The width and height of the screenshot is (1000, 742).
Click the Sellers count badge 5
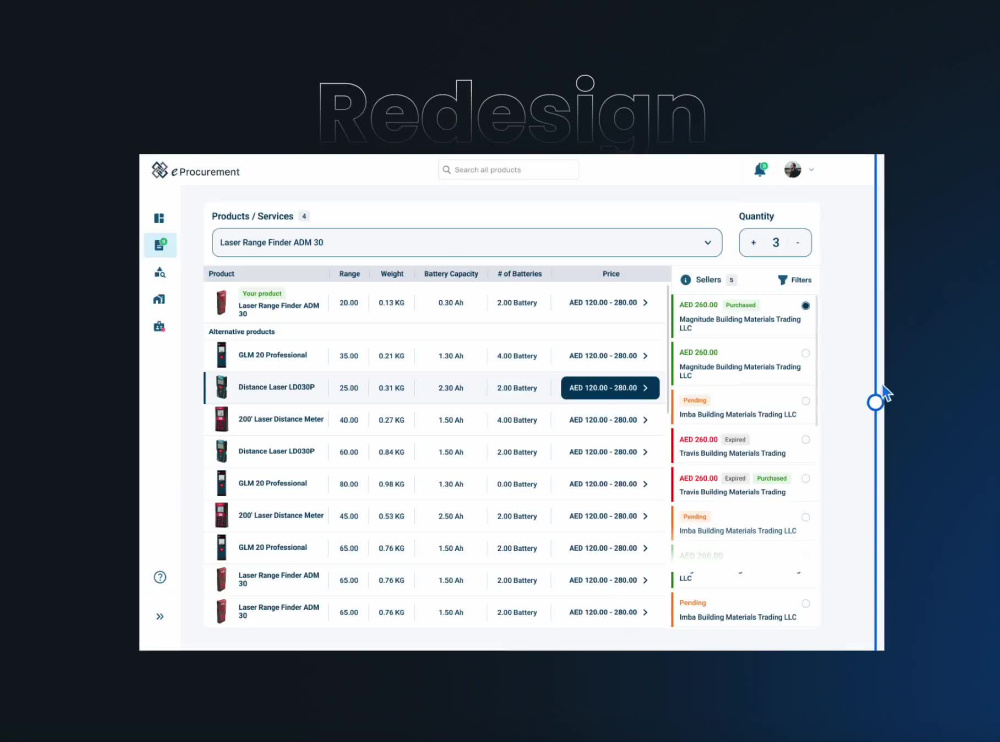(x=732, y=280)
